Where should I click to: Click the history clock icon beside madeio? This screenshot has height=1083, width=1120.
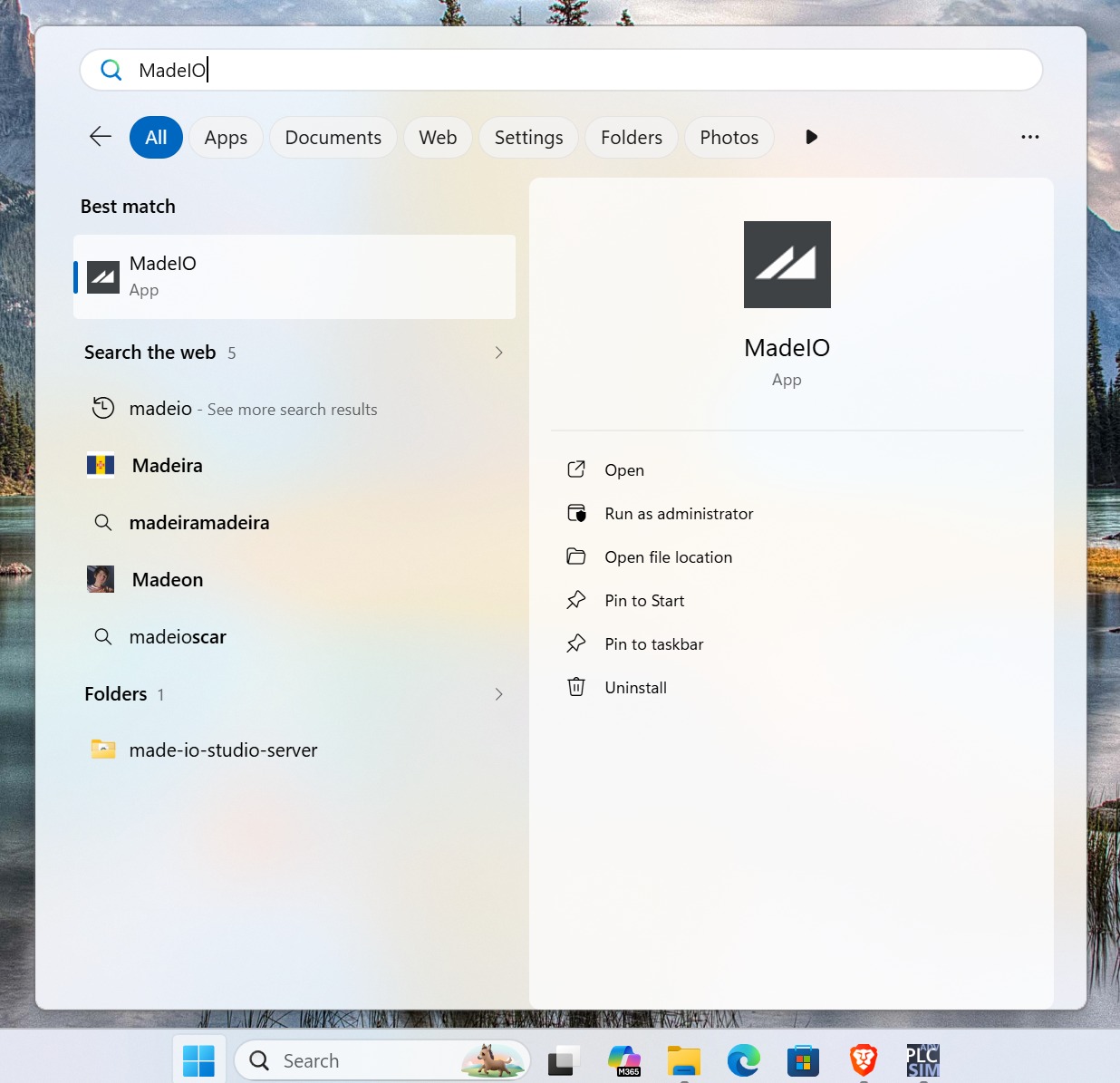[x=103, y=408]
